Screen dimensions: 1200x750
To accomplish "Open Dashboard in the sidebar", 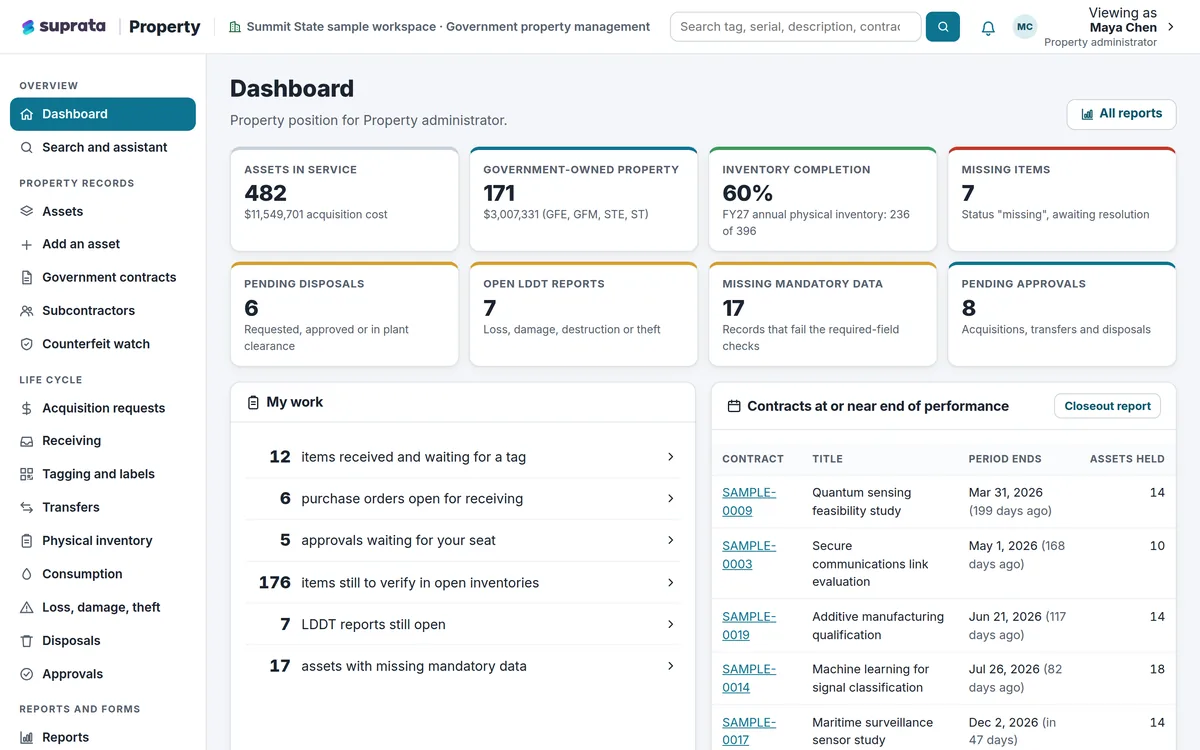I will click(x=103, y=114).
